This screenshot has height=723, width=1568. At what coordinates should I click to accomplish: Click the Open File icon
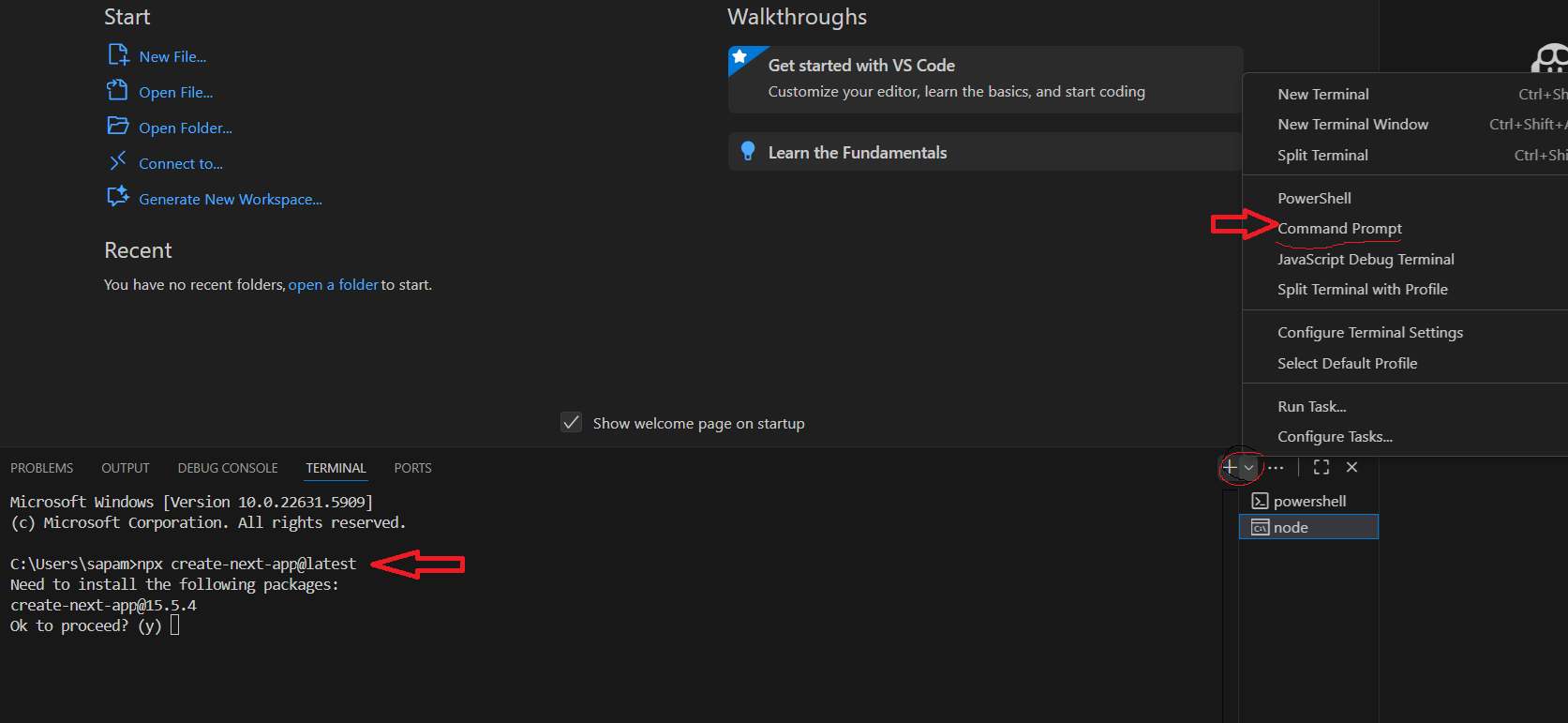(118, 91)
